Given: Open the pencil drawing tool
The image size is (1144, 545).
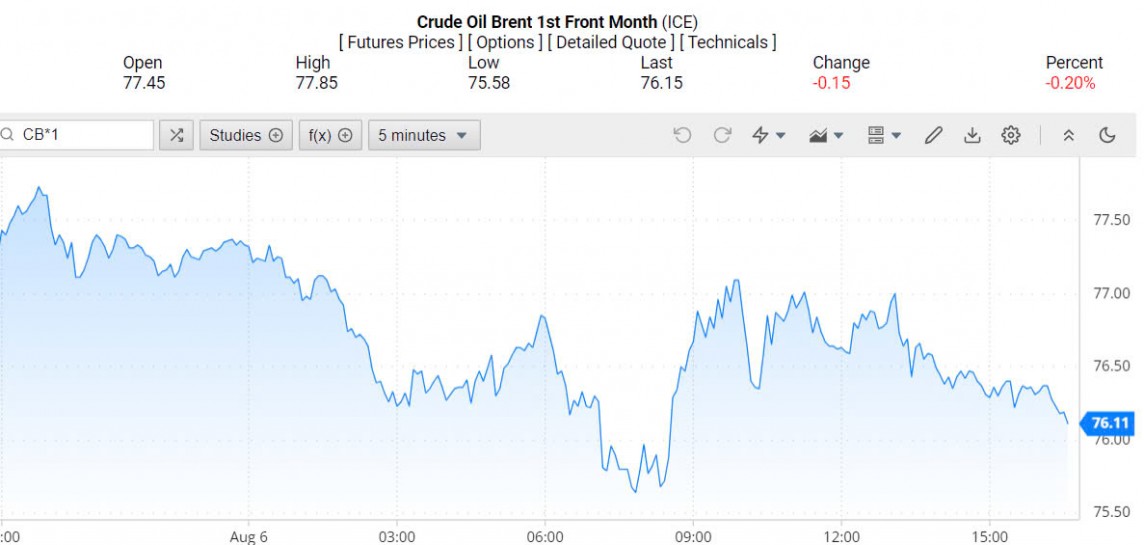Looking at the screenshot, I should click(933, 135).
